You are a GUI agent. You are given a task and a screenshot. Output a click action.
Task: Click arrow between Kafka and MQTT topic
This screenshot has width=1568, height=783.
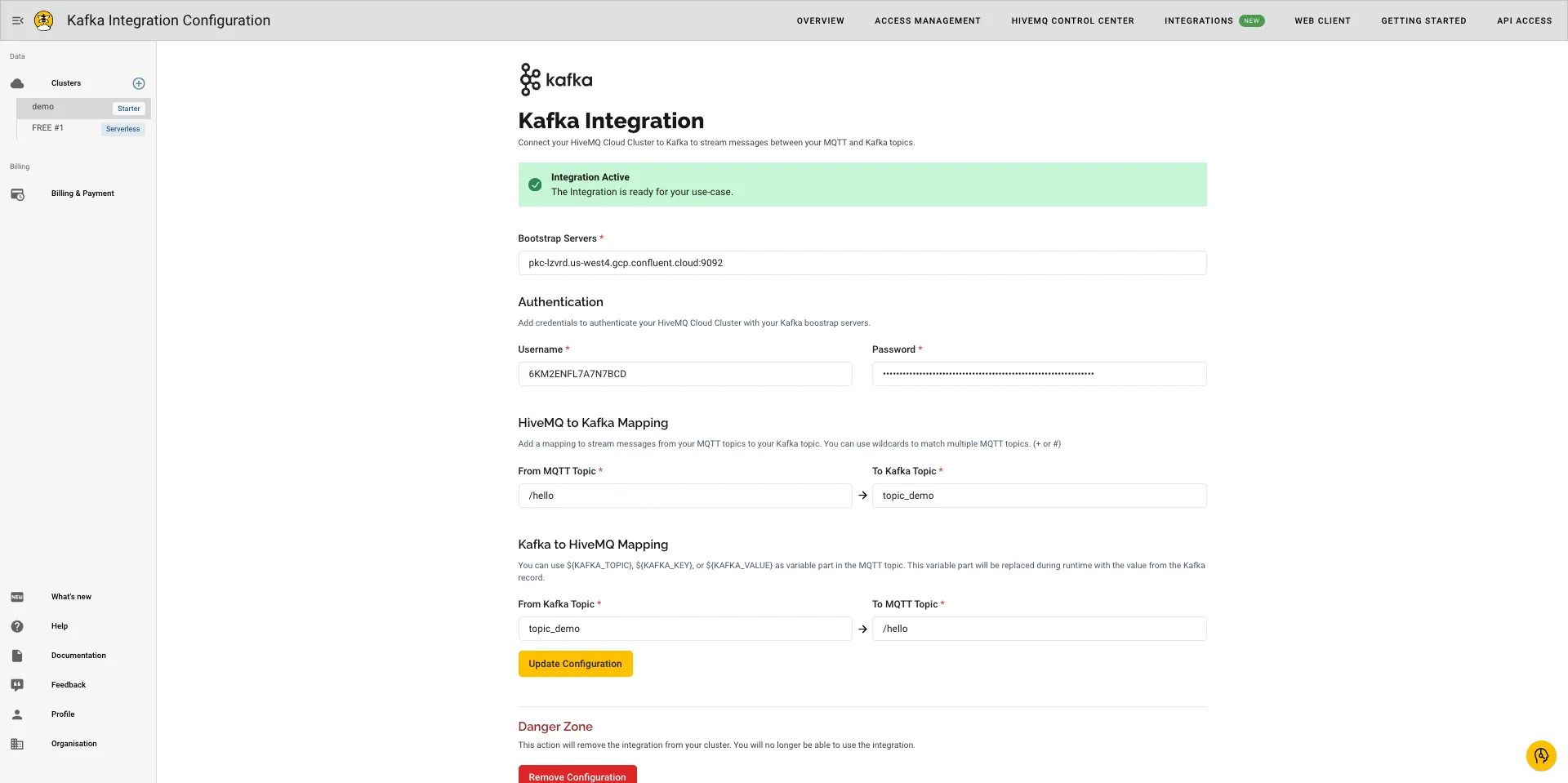862,629
